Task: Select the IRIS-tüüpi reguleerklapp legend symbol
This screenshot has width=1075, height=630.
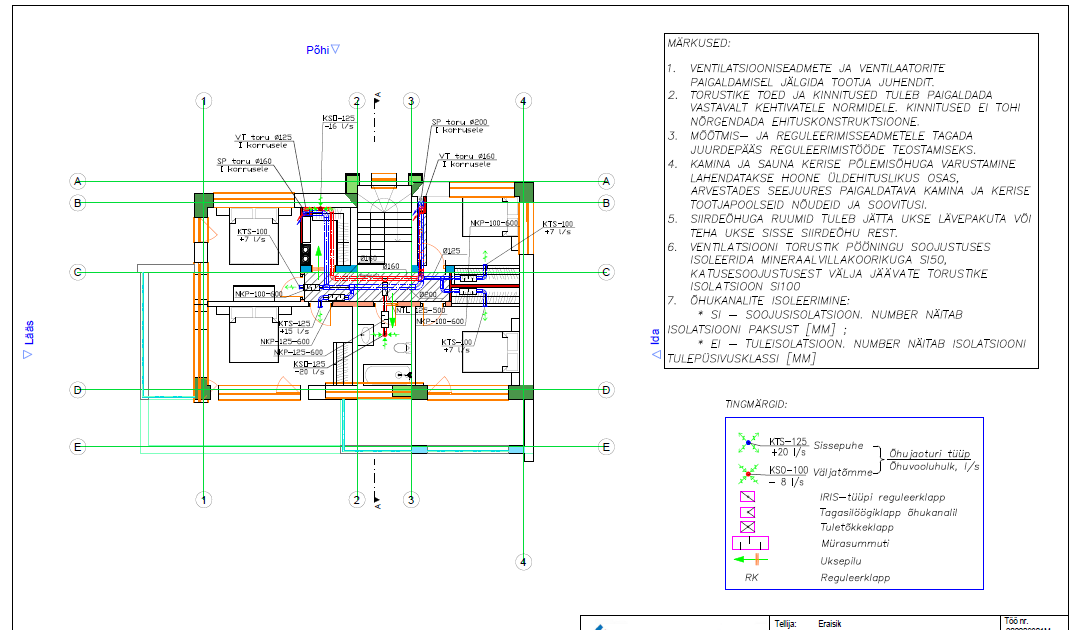Action: tap(747, 497)
